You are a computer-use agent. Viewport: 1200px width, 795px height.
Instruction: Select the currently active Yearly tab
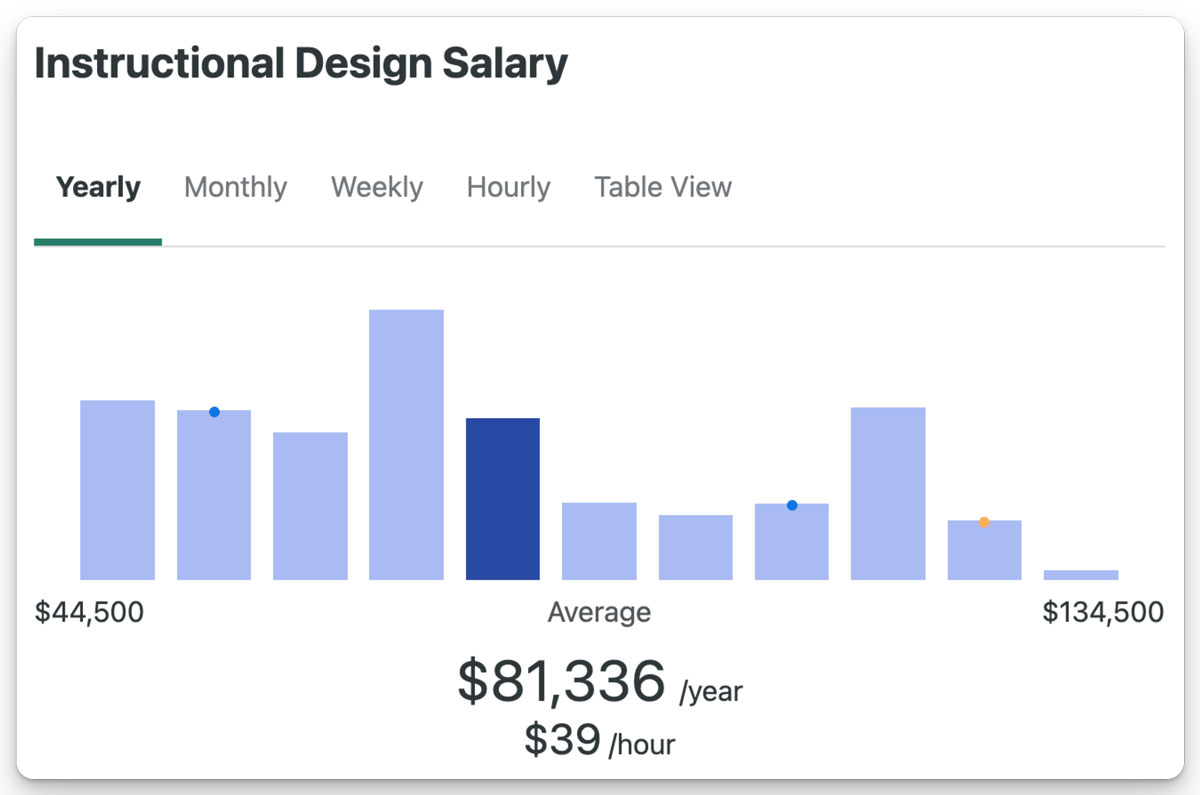(x=97, y=187)
